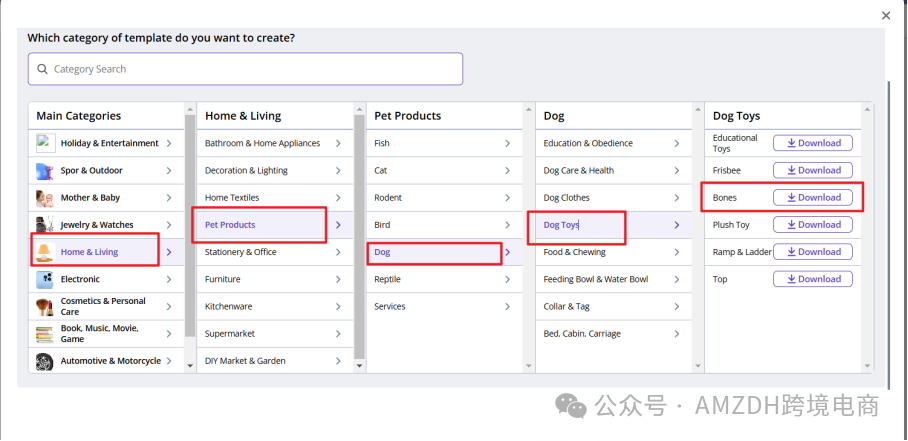The width and height of the screenshot is (908, 441).
Task: Click the Main Categories scrollbar down arrow
Action: (x=190, y=366)
